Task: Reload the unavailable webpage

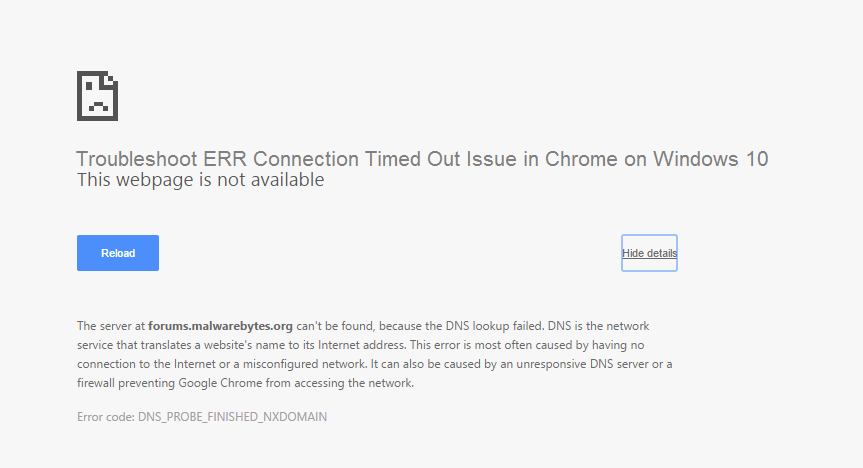Action: coord(118,253)
